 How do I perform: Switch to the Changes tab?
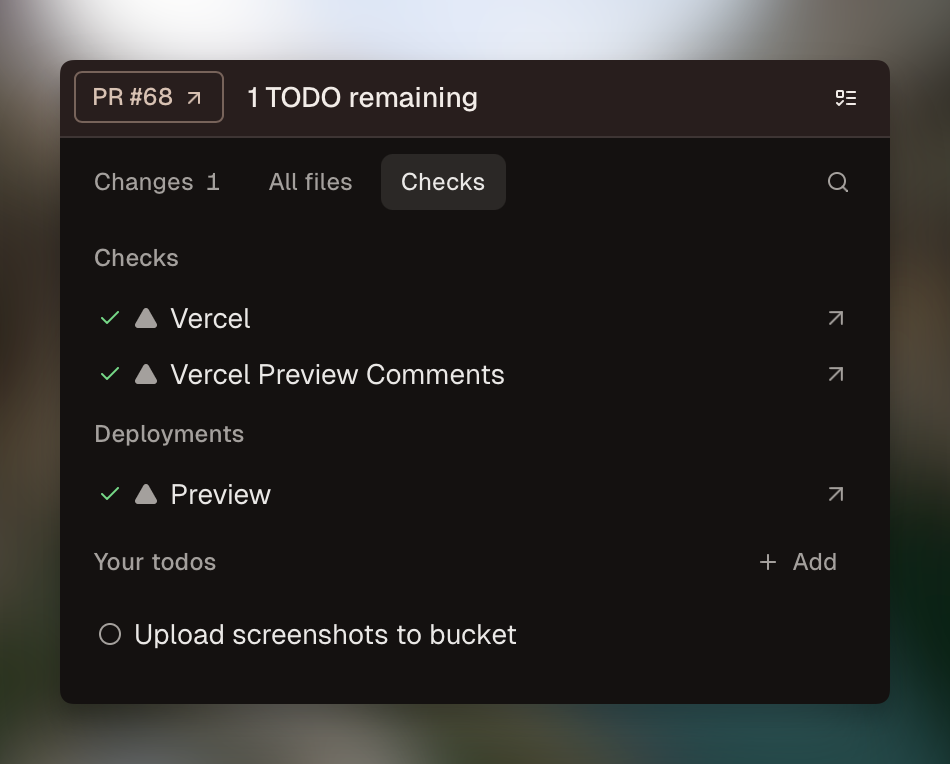pos(156,182)
